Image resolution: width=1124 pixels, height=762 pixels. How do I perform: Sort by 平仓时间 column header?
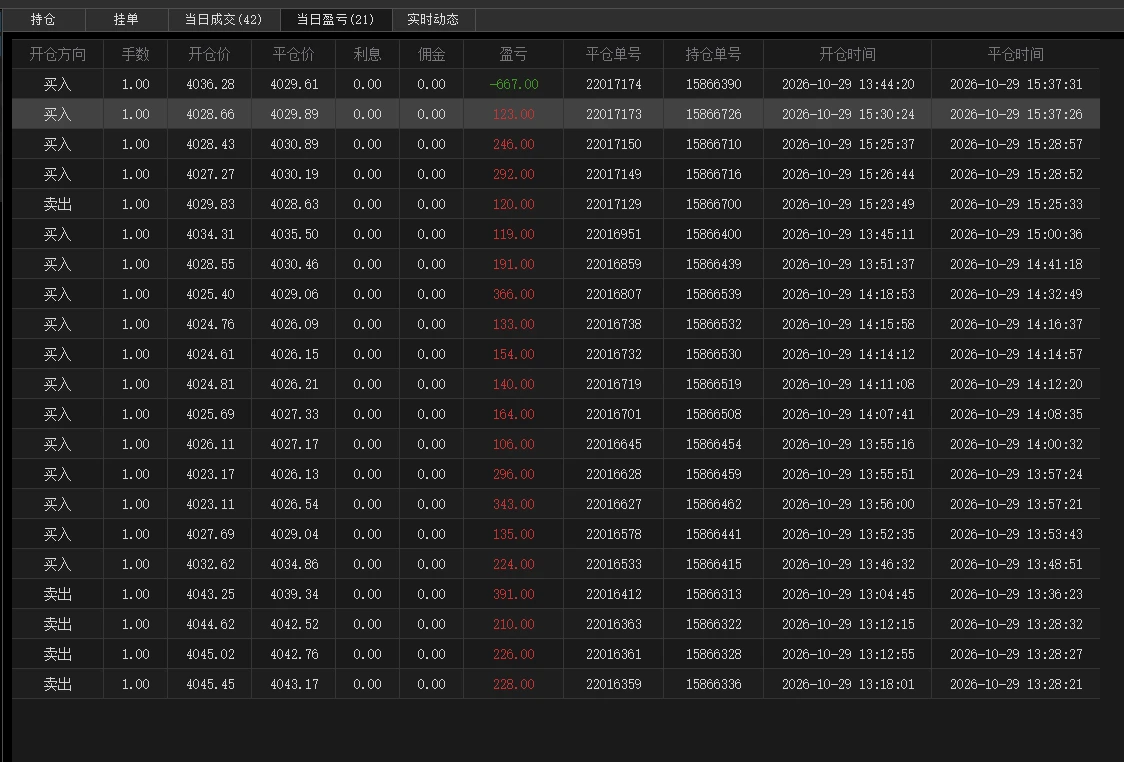tap(1015, 54)
